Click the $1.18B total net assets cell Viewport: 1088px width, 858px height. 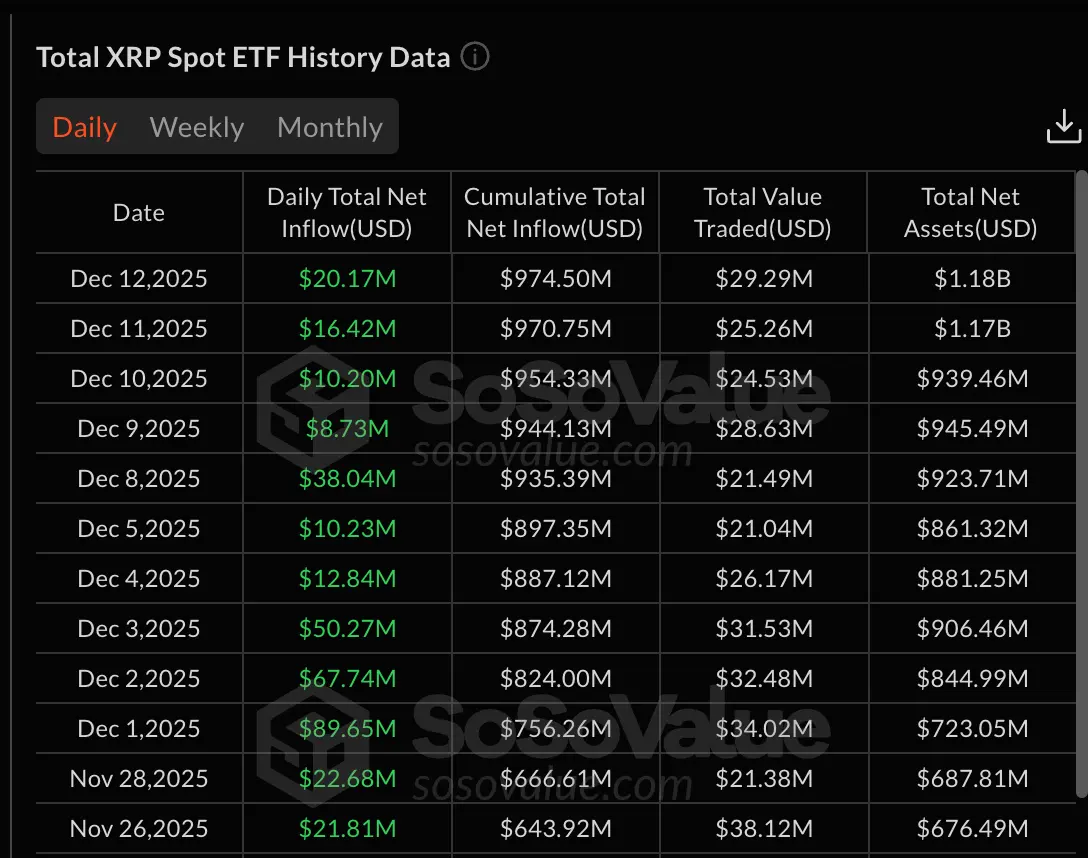point(972,278)
